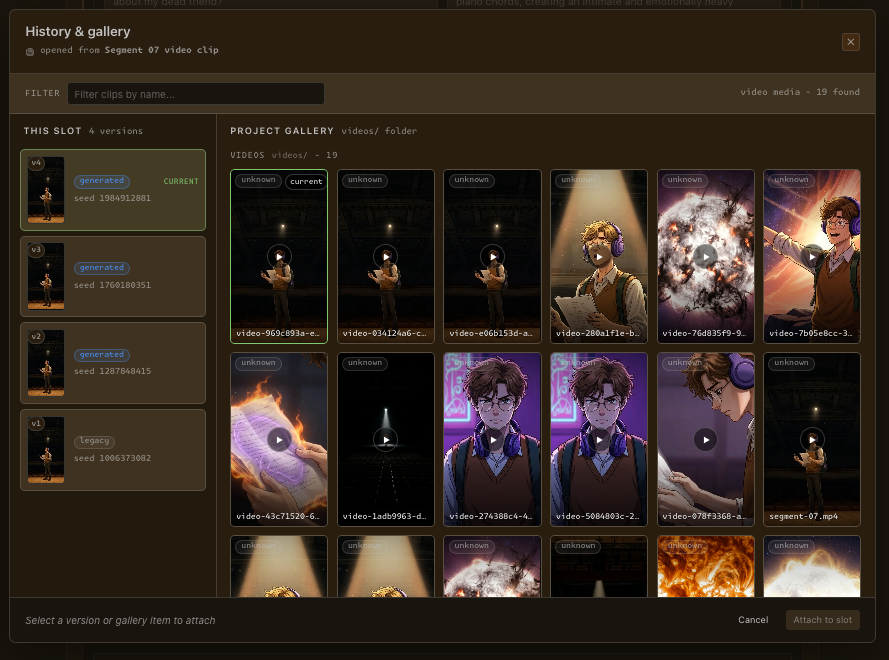Click the video media - 19 found text
This screenshot has height=660, width=889.
coord(799,92)
